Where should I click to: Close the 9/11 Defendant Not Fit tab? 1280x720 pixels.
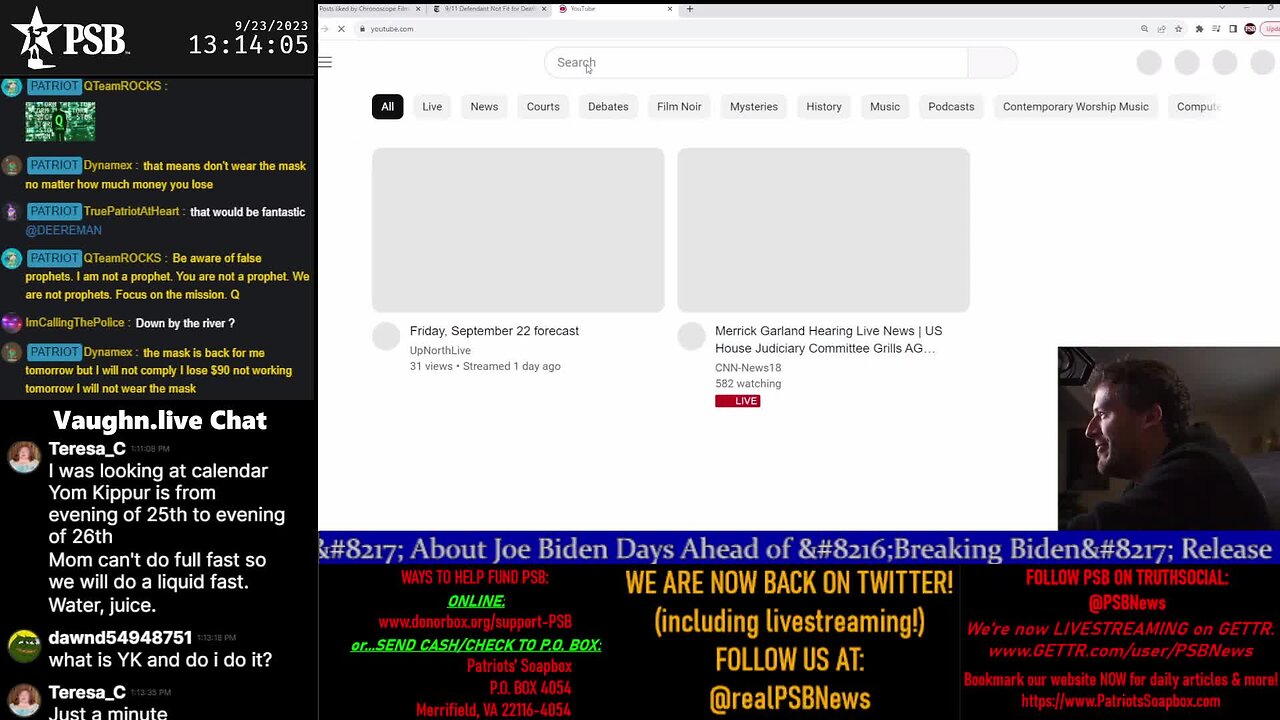click(544, 9)
